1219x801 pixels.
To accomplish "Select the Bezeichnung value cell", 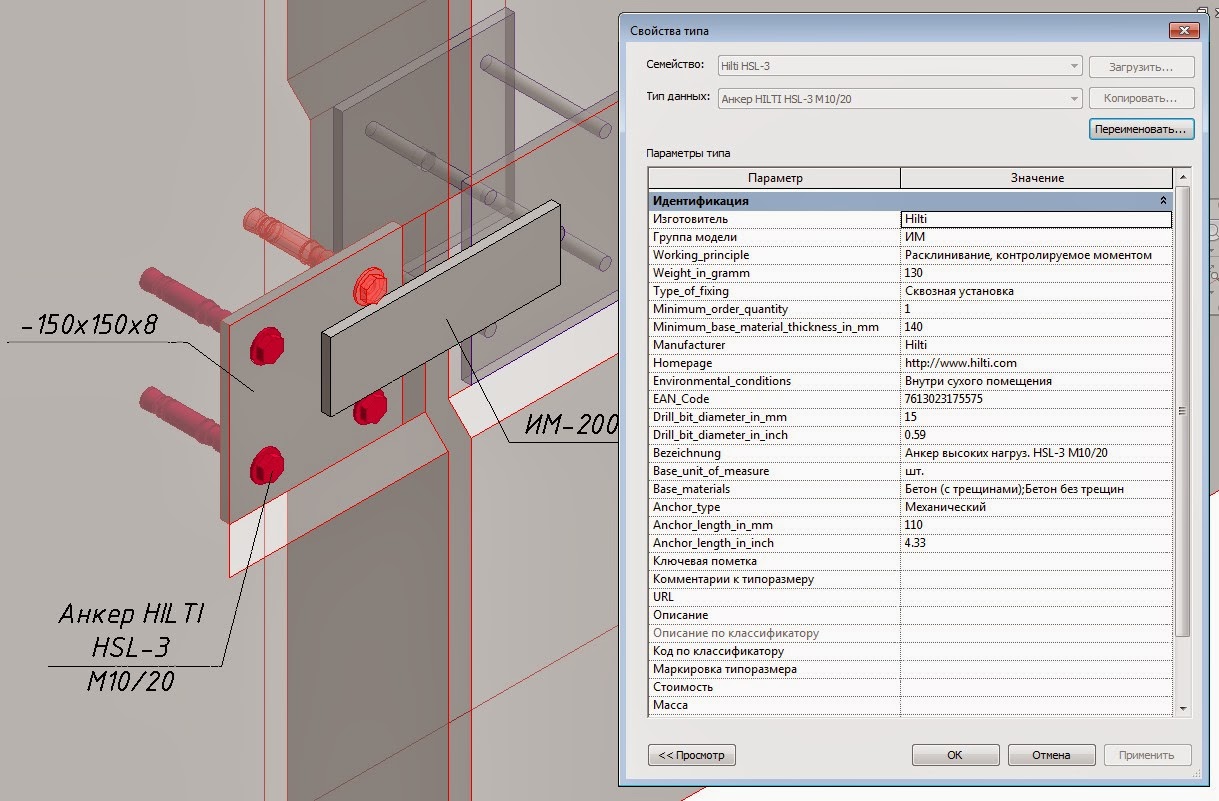I will pos(1036,453).
